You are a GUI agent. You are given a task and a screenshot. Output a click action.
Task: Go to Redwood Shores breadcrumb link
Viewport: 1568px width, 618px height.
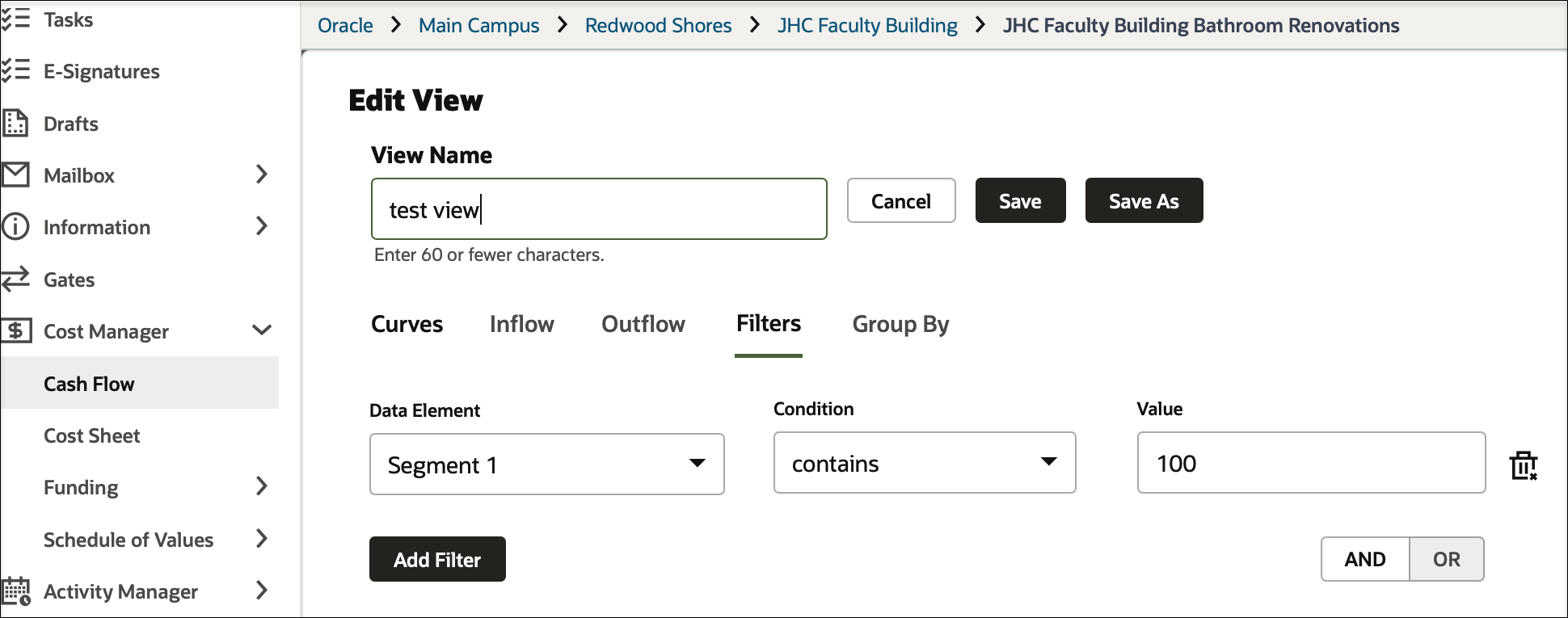coord(658,25)
